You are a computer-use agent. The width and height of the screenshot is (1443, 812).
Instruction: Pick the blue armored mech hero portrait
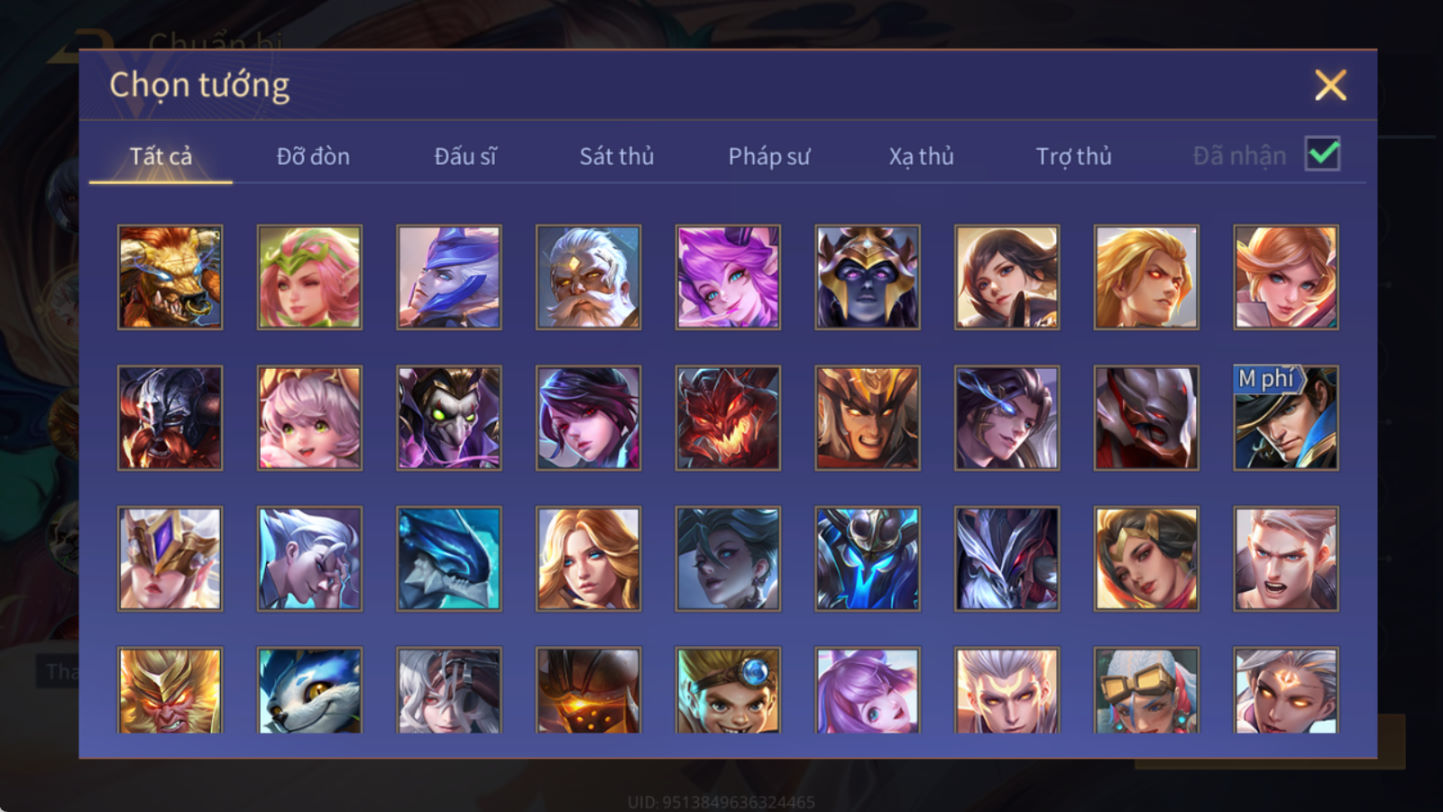(x=867, y=558)
